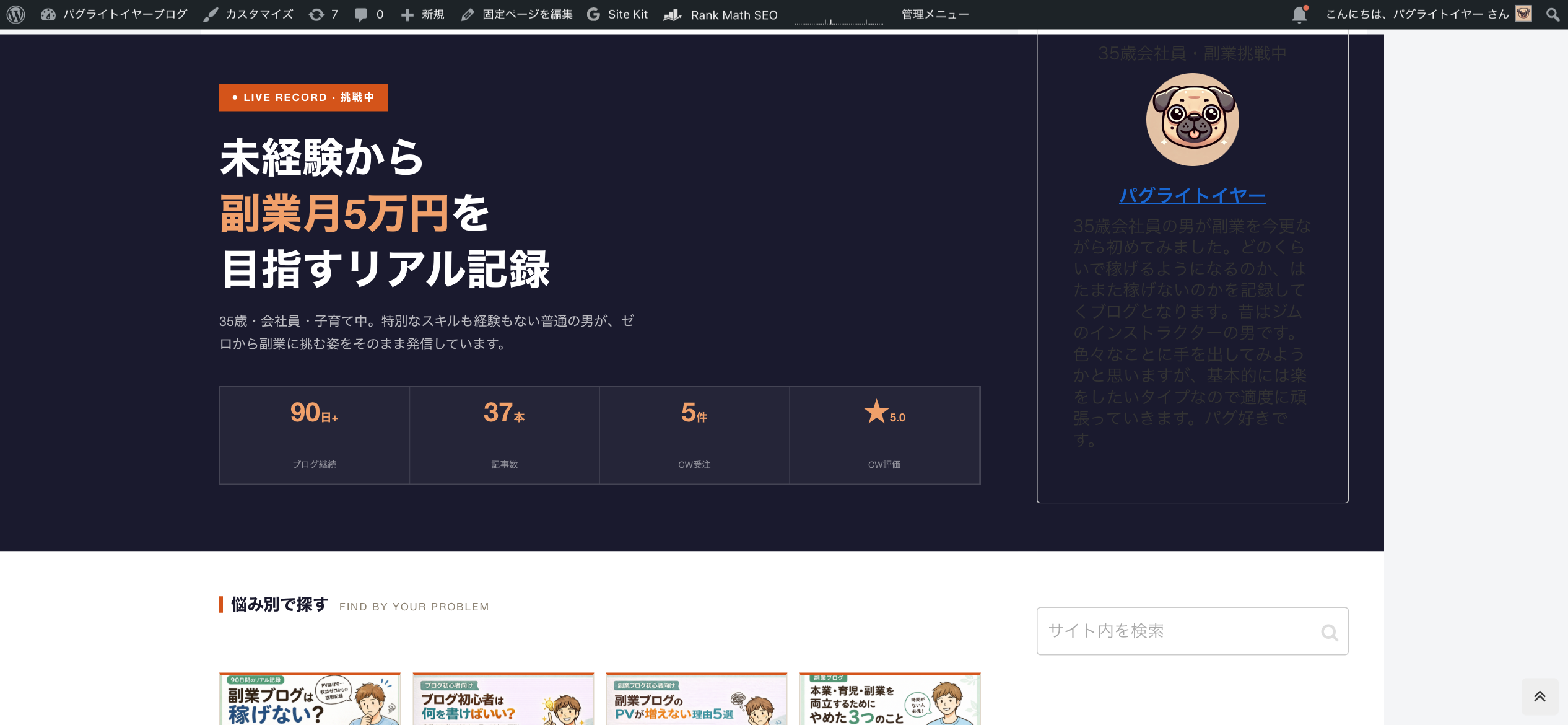The height and width of the screenshot is (725, 1568).
Task: Click the 未経験から hero headline
Action: 321,157
